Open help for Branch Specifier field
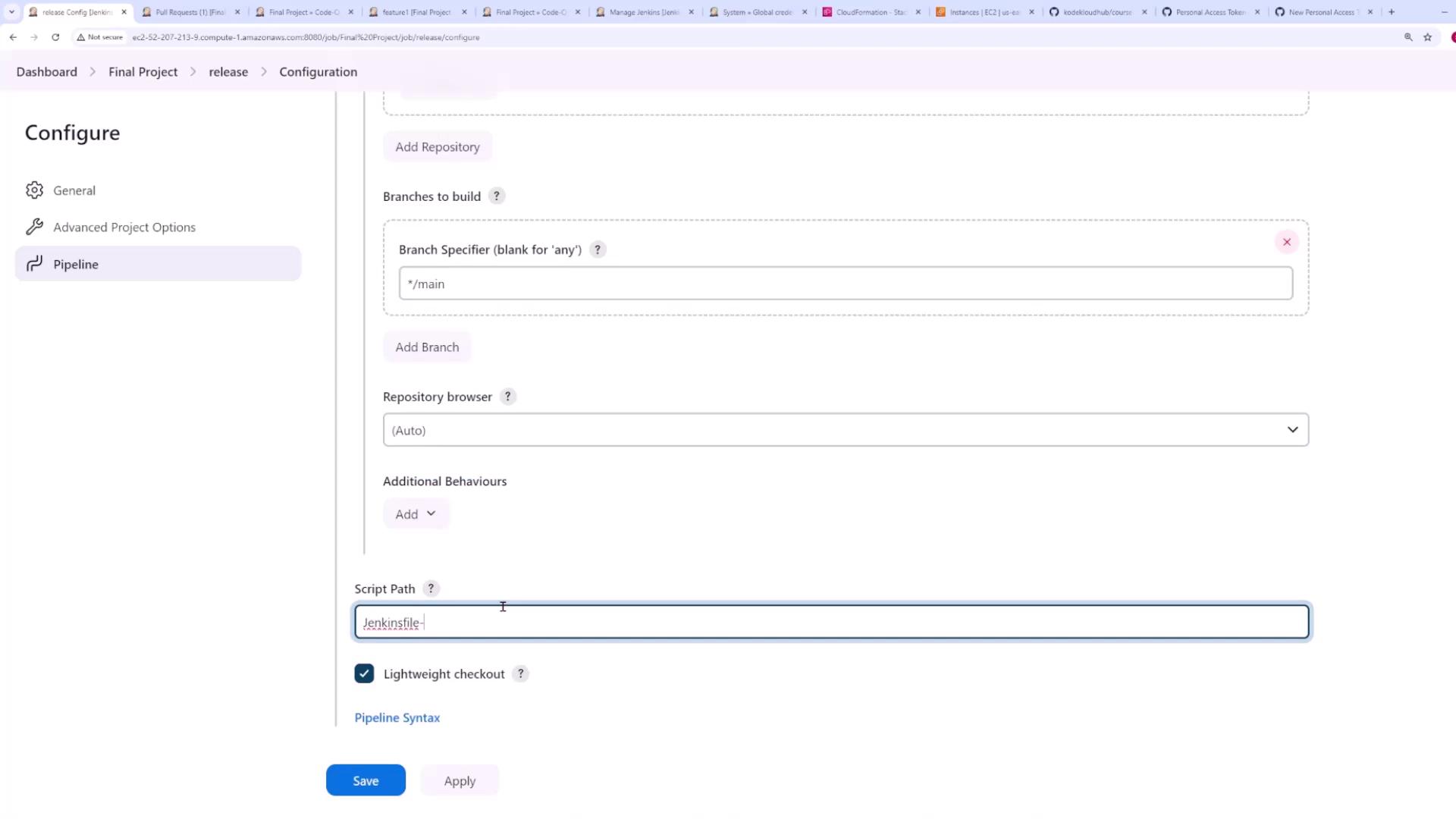The image size is (1456, 819). [598, 249]
